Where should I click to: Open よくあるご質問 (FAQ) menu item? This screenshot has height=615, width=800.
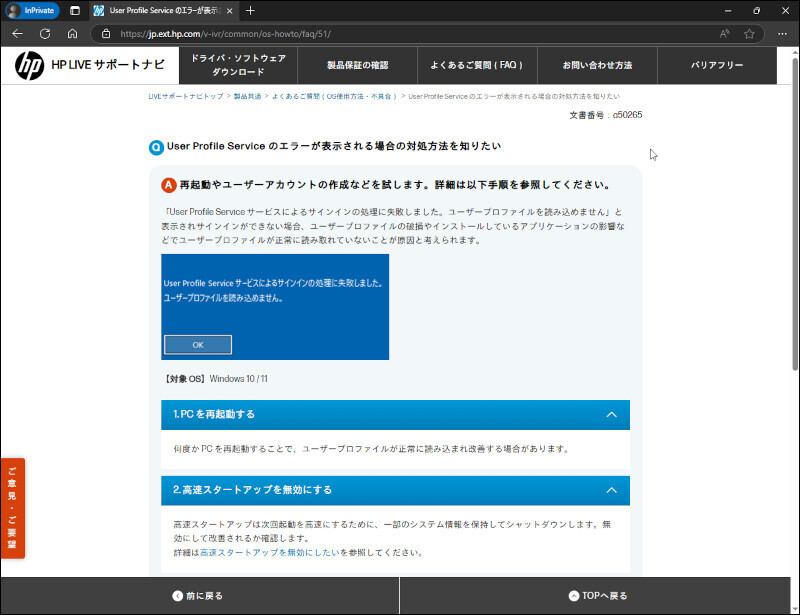(x=477, y=65)
